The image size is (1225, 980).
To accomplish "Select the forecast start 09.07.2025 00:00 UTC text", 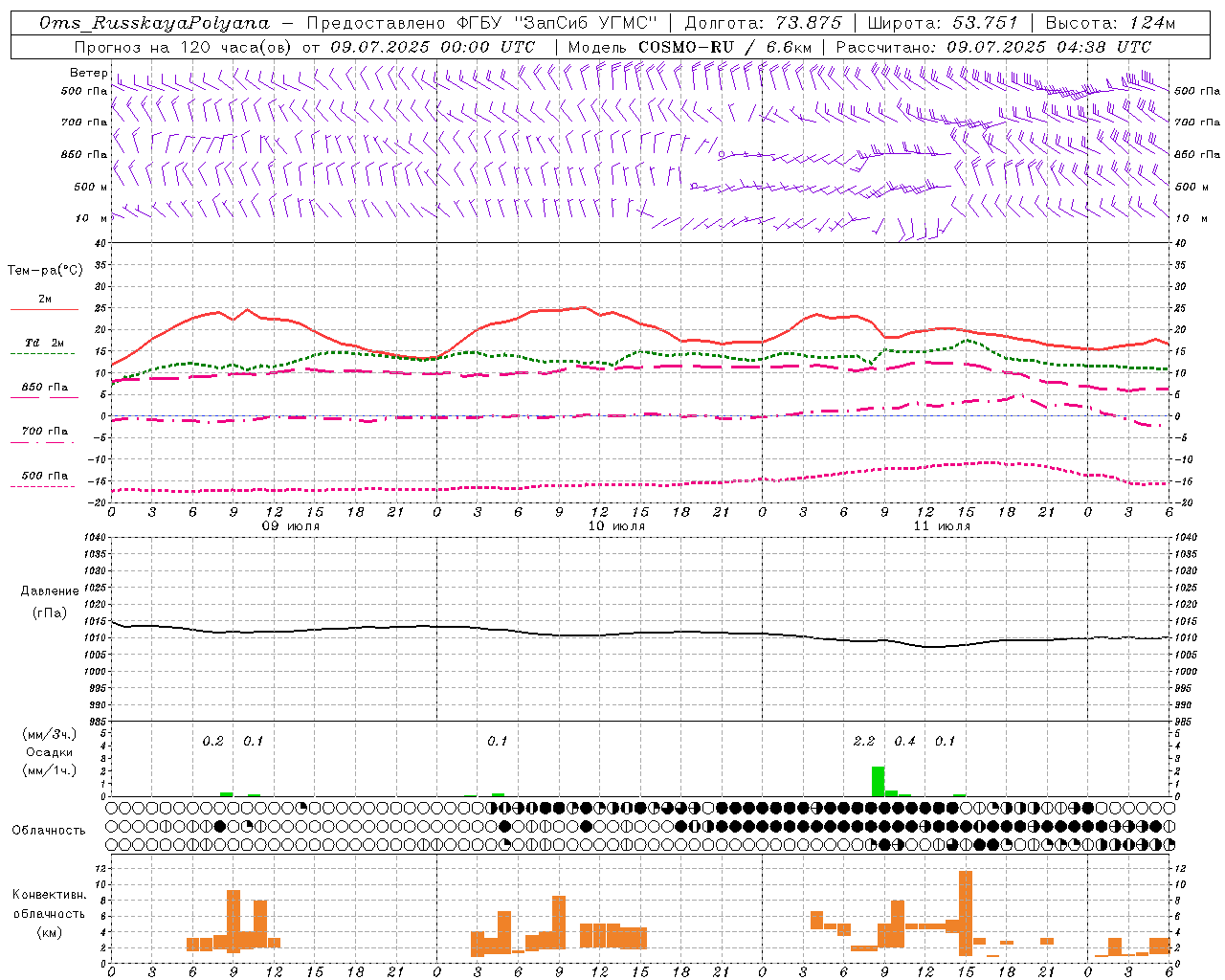I will (433, 46).
